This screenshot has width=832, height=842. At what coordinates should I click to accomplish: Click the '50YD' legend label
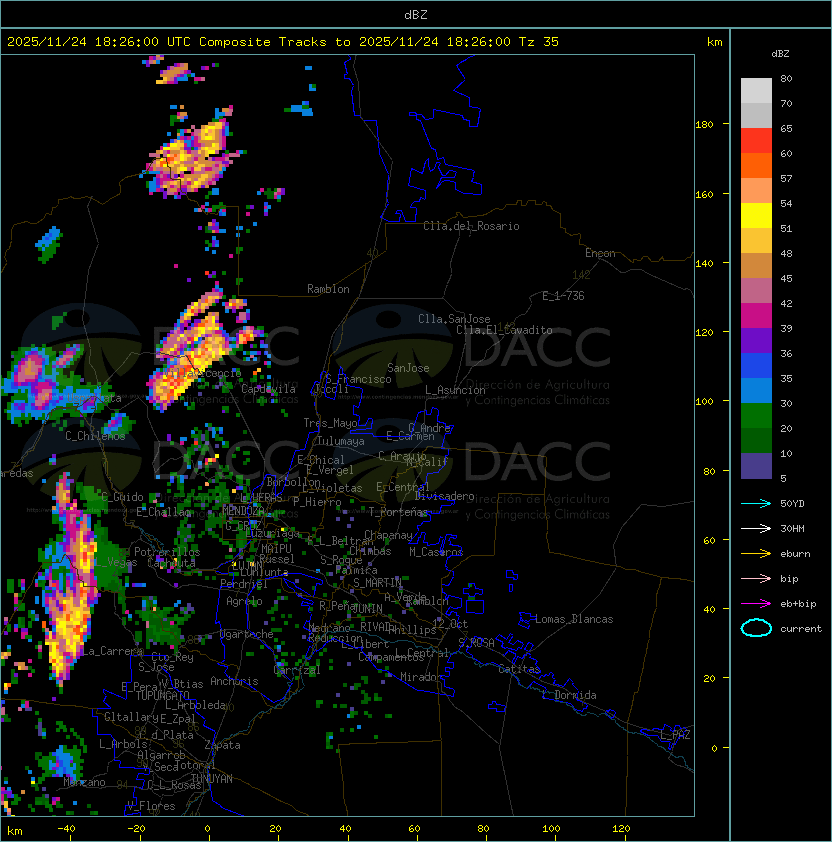792,504
